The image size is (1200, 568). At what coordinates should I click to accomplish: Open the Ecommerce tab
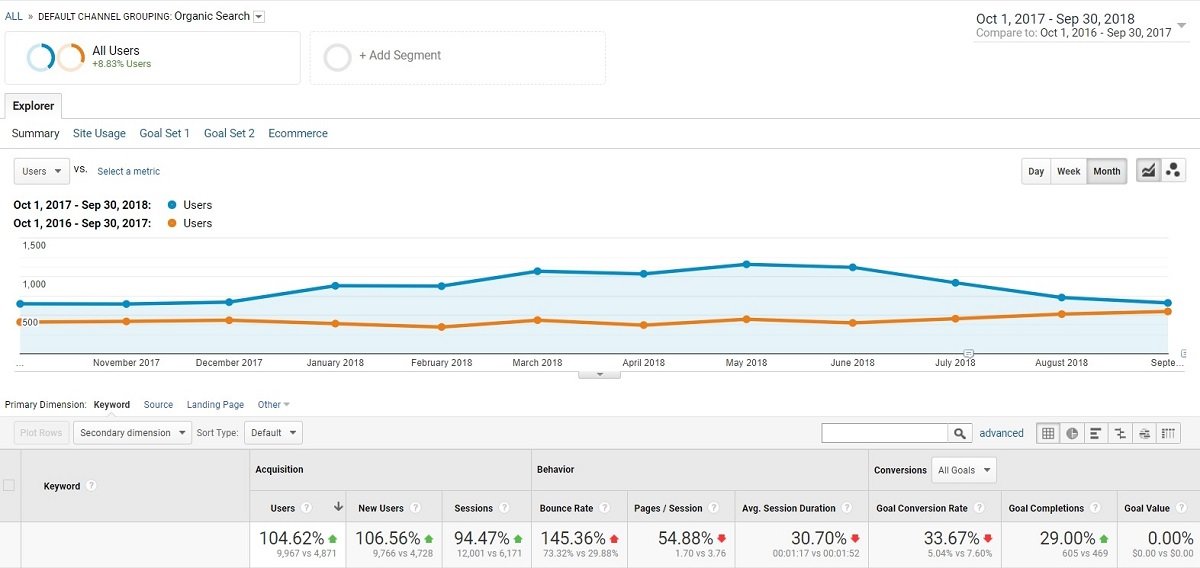298,133
